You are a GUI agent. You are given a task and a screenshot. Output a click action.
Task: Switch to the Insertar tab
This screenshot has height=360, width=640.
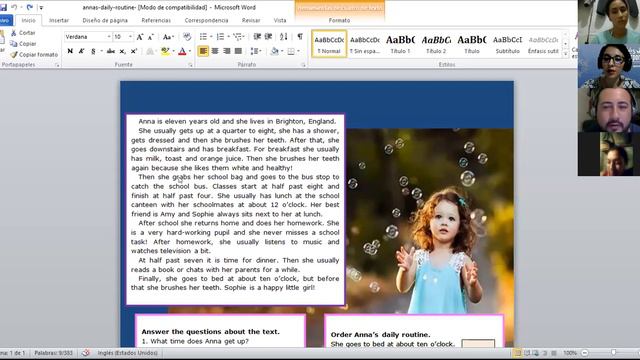[x=59, y=20]
